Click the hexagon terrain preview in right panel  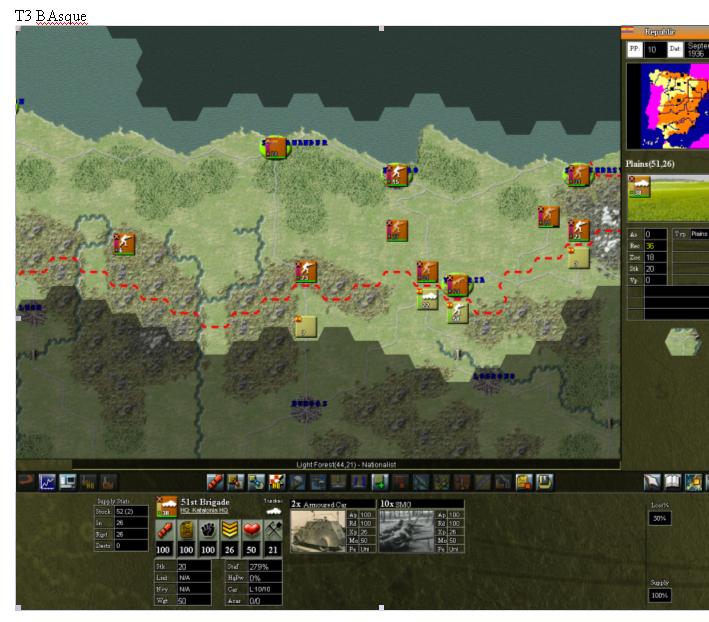(x=683, y=342)
